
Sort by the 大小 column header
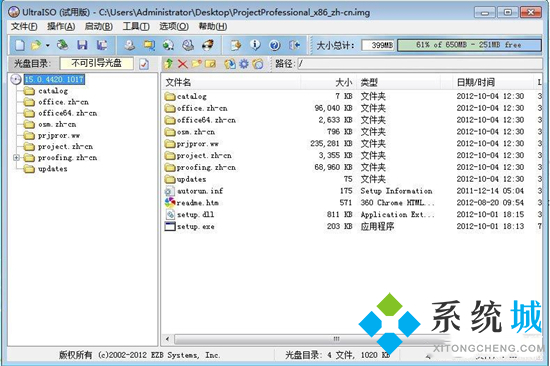(329, 82)
